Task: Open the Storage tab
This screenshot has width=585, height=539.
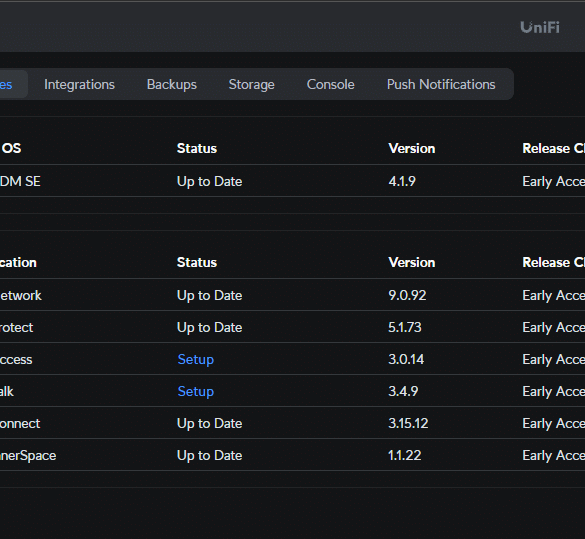Action: tap(251, 84)
